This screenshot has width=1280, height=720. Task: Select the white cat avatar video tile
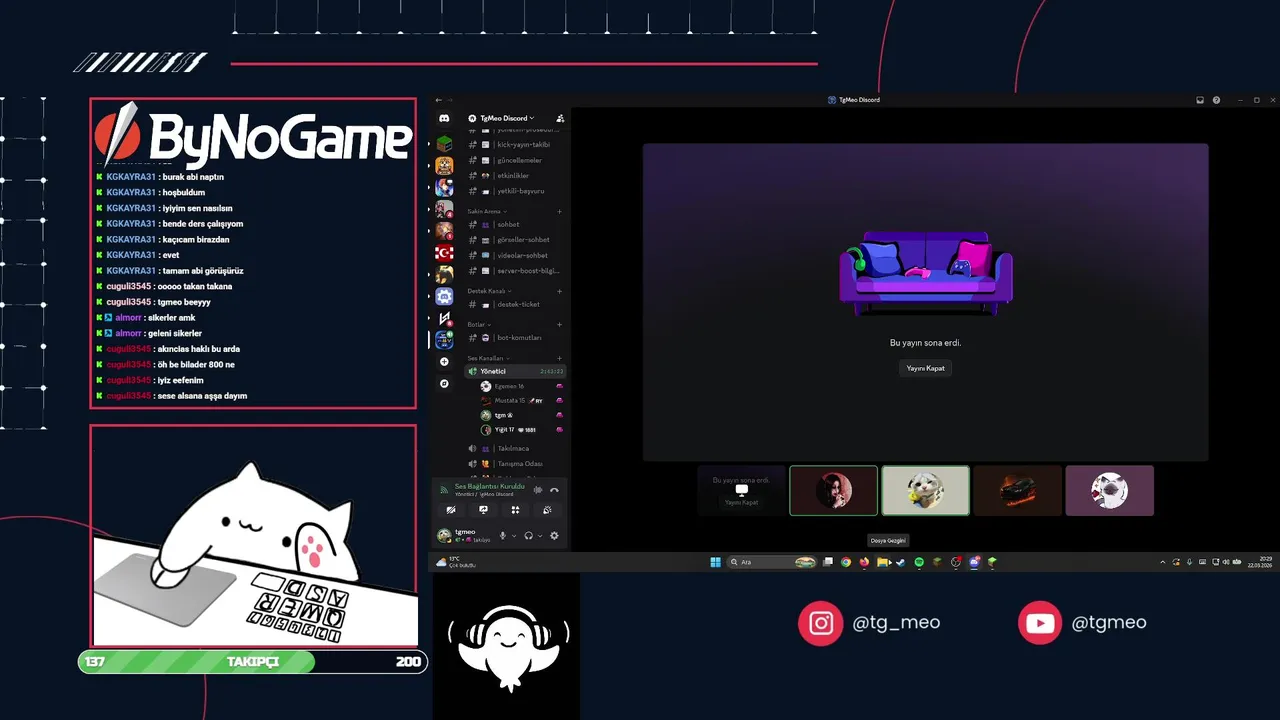[x=925, y=491]
